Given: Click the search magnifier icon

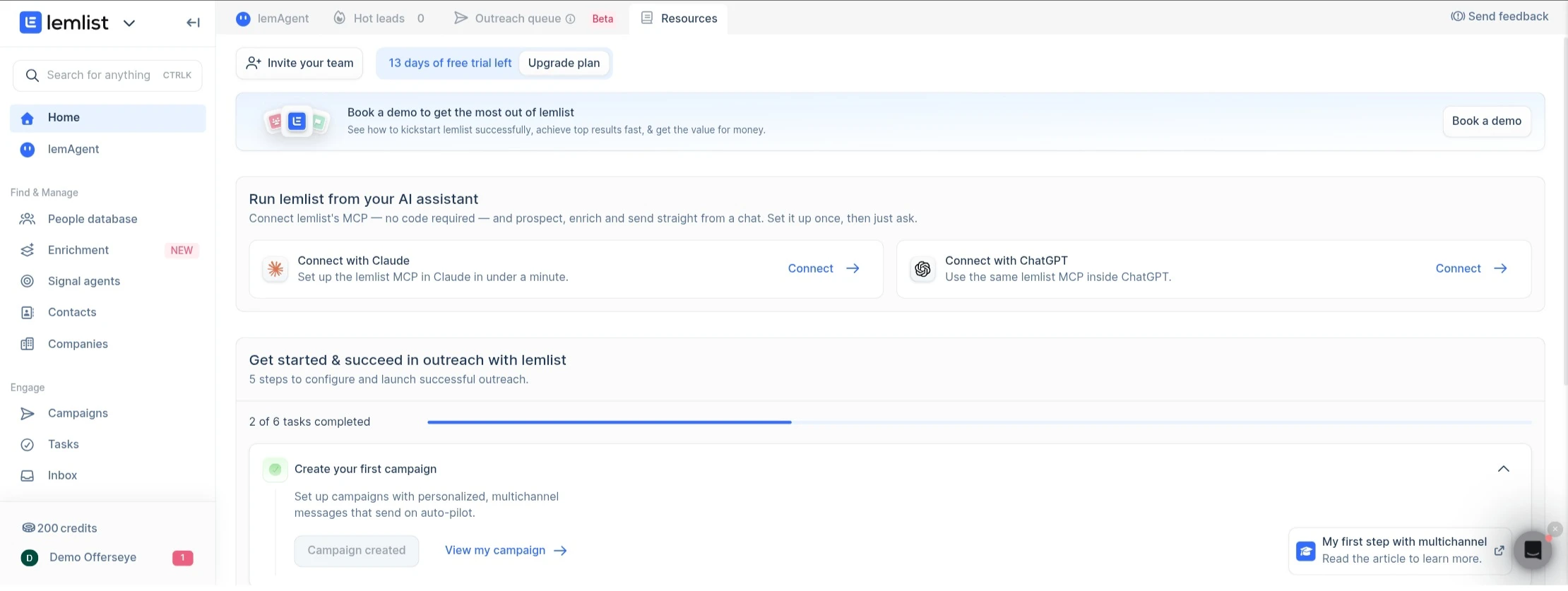Looking at the screenshot, I should pos(32,76).
